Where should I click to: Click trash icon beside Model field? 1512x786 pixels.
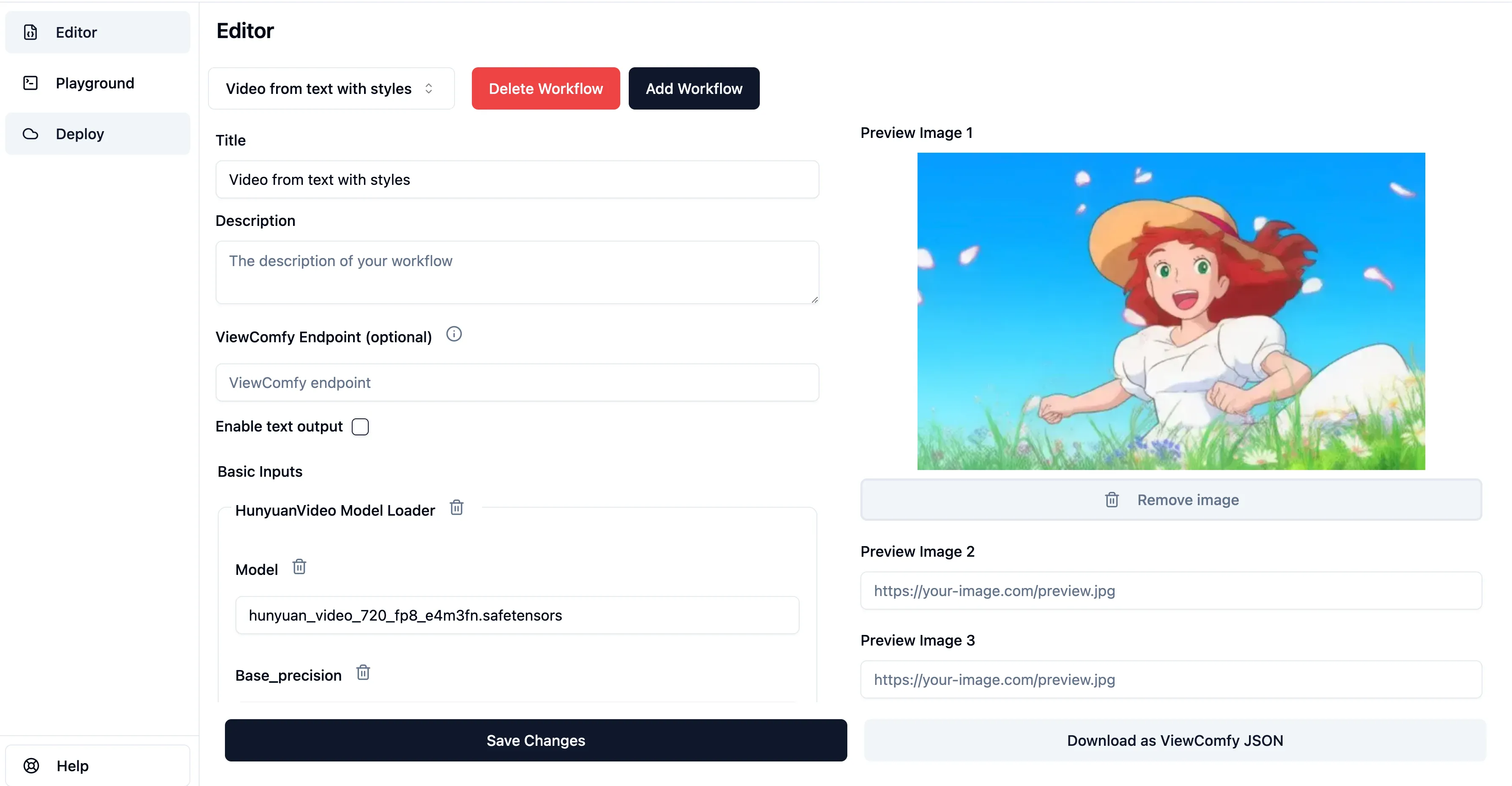(x=299, y=567)
